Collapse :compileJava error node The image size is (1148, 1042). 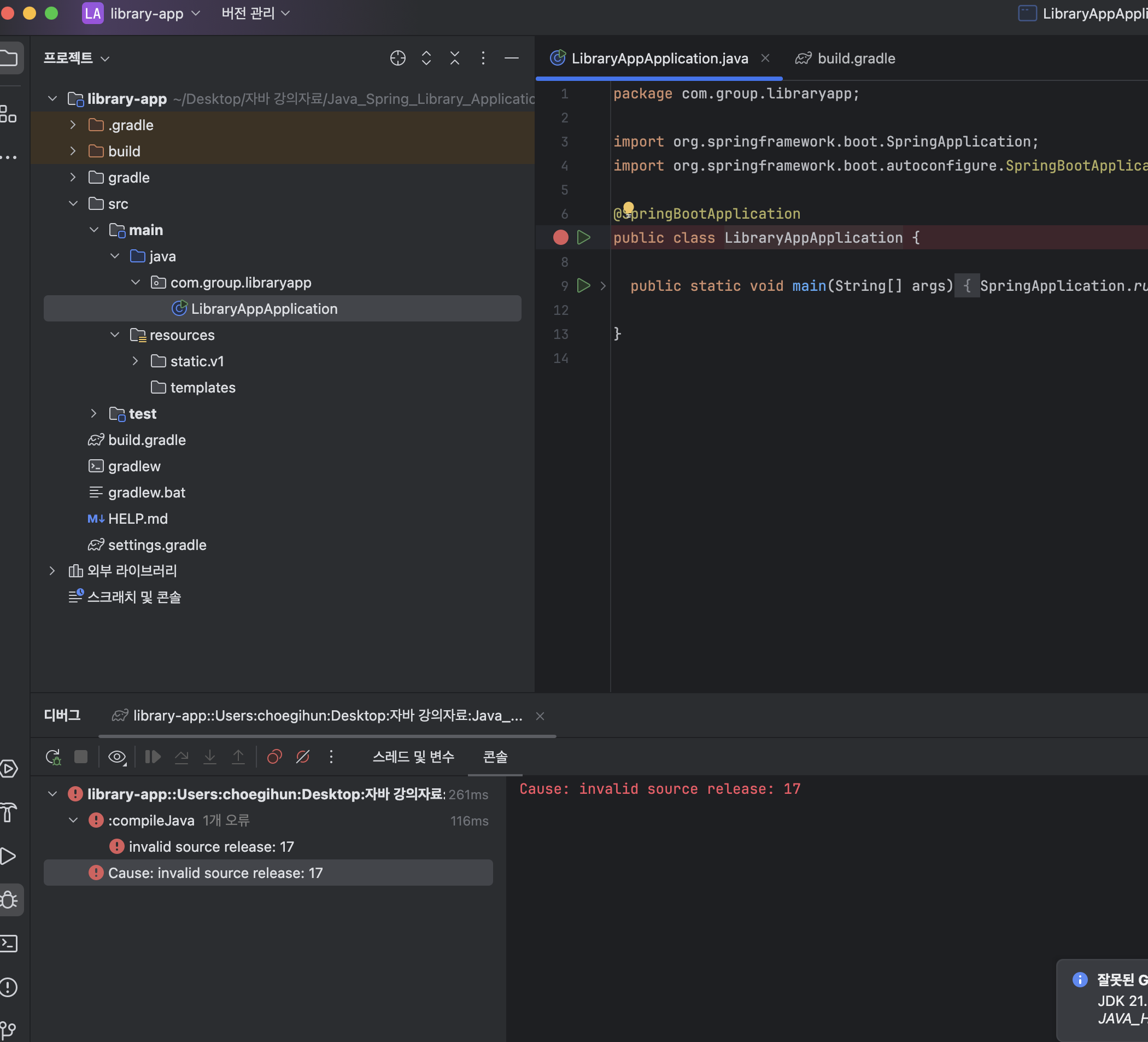coord(73,820)
